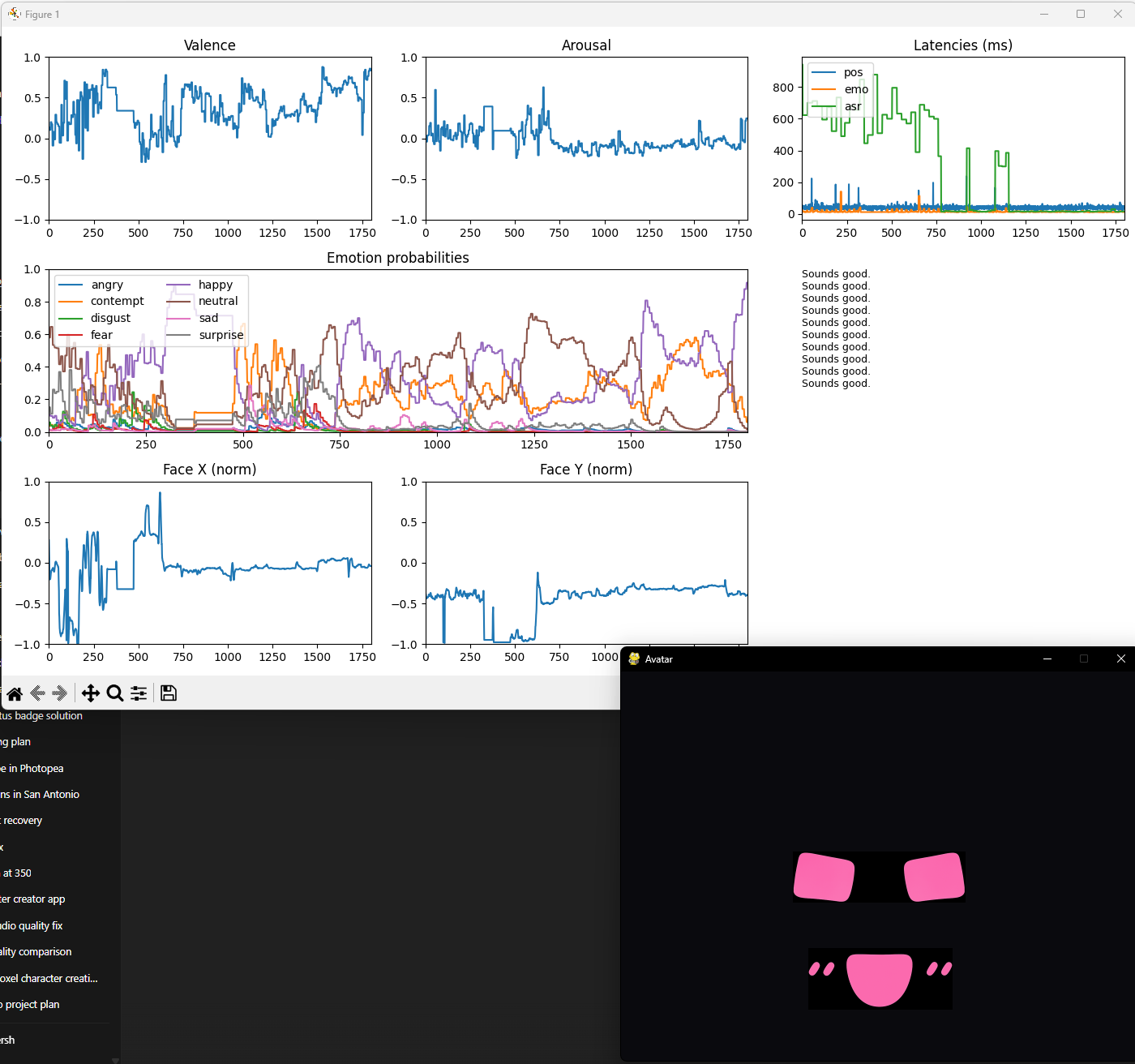Open the 'in San Antonio' sidebar chat

point(41,795)
